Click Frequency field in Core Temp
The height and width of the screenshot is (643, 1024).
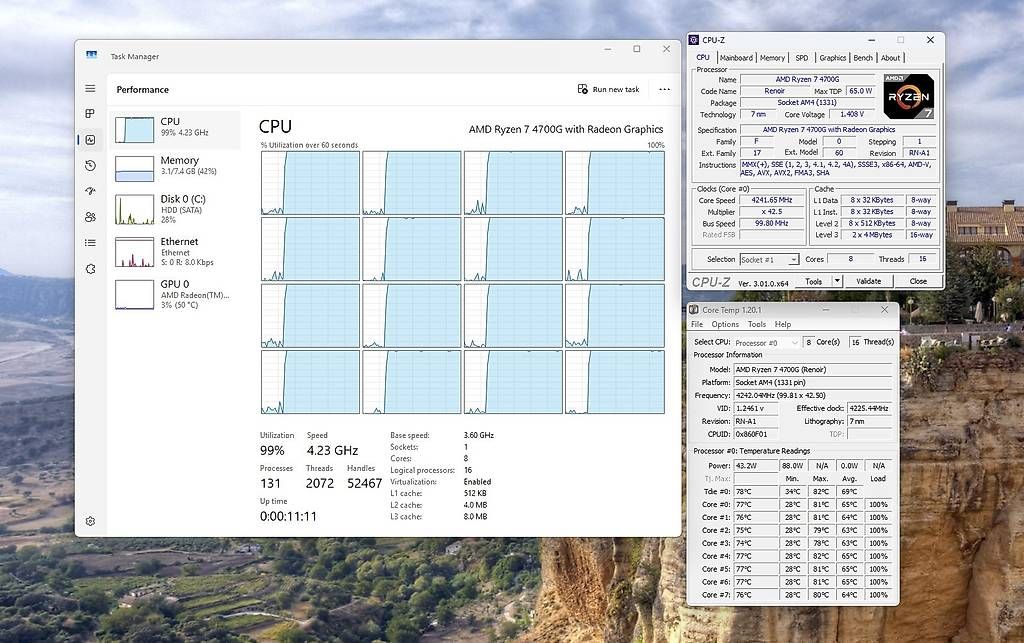tap(812, 395)
